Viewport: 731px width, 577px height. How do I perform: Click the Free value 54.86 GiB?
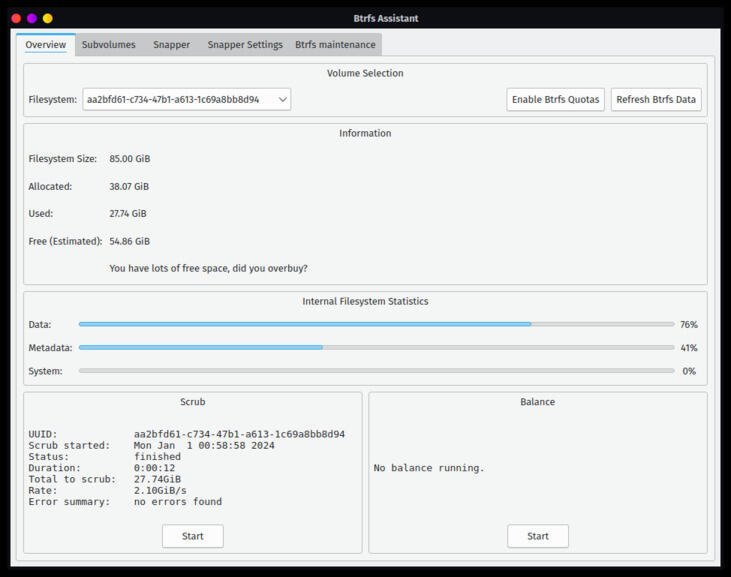click(x=130, y=241)
